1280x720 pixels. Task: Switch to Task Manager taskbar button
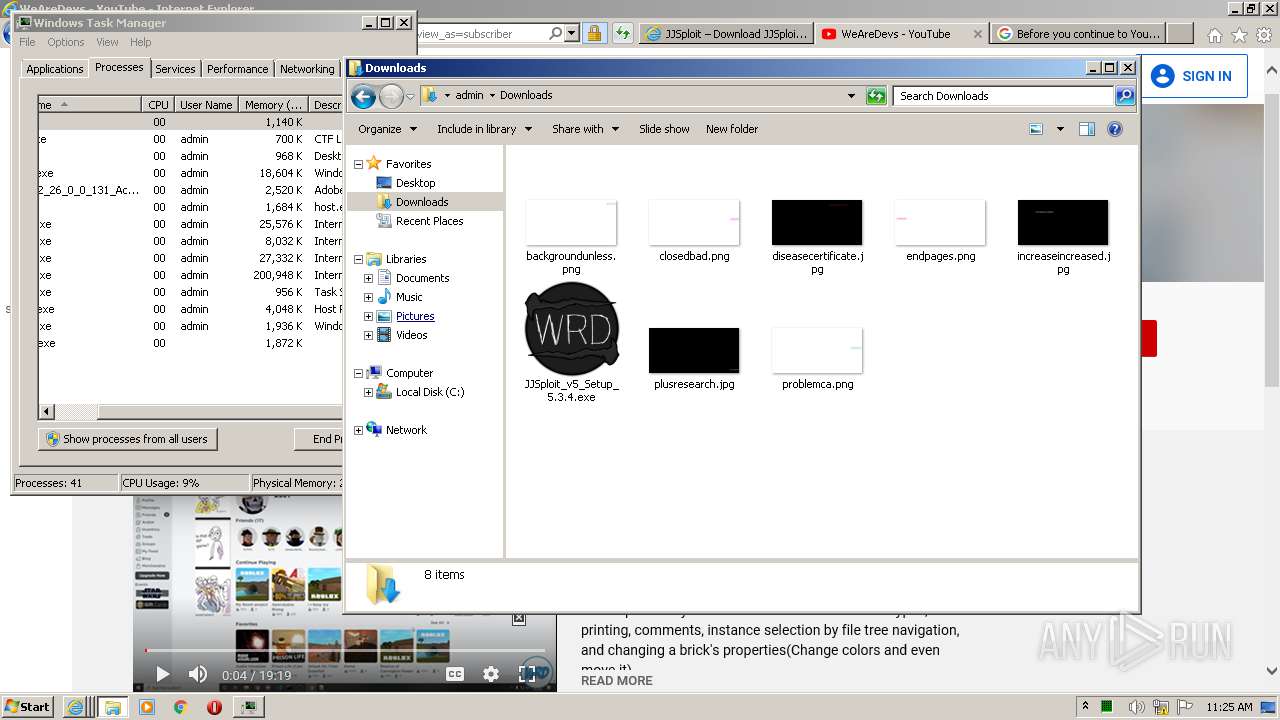point(249,707)
